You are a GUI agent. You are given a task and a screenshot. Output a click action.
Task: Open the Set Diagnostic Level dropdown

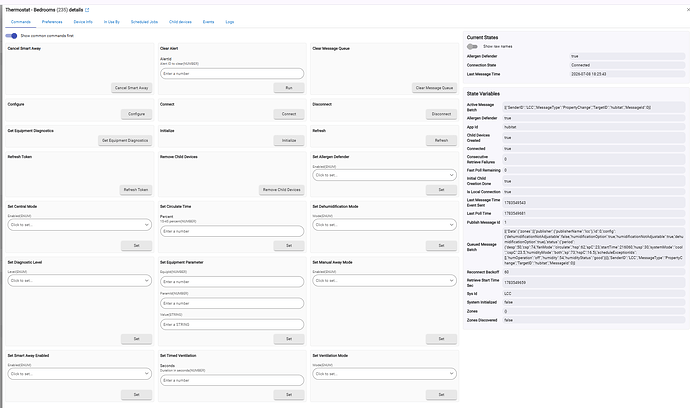coord(80,280)
